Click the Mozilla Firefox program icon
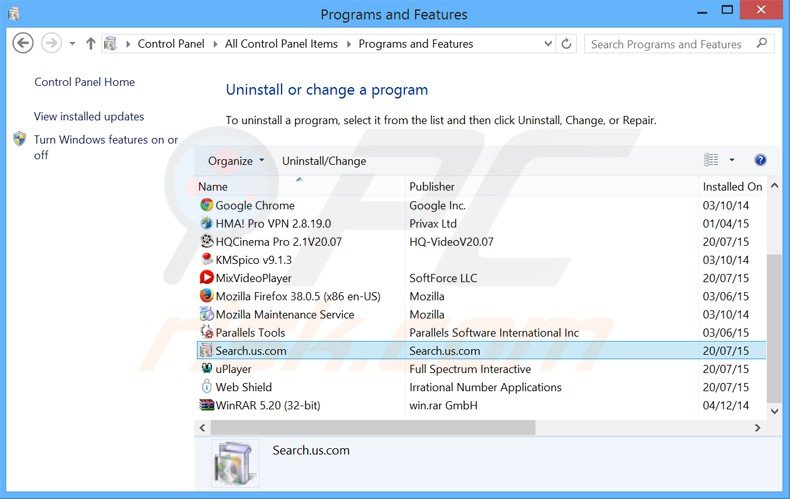 click(207, 295)
